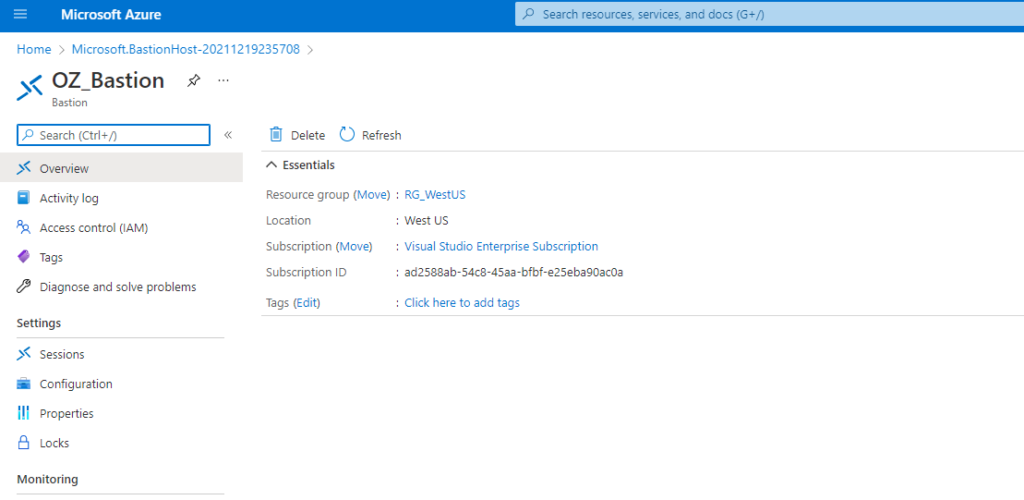
Task: Click Edit next to Tags
Action: tap(306, 303)
